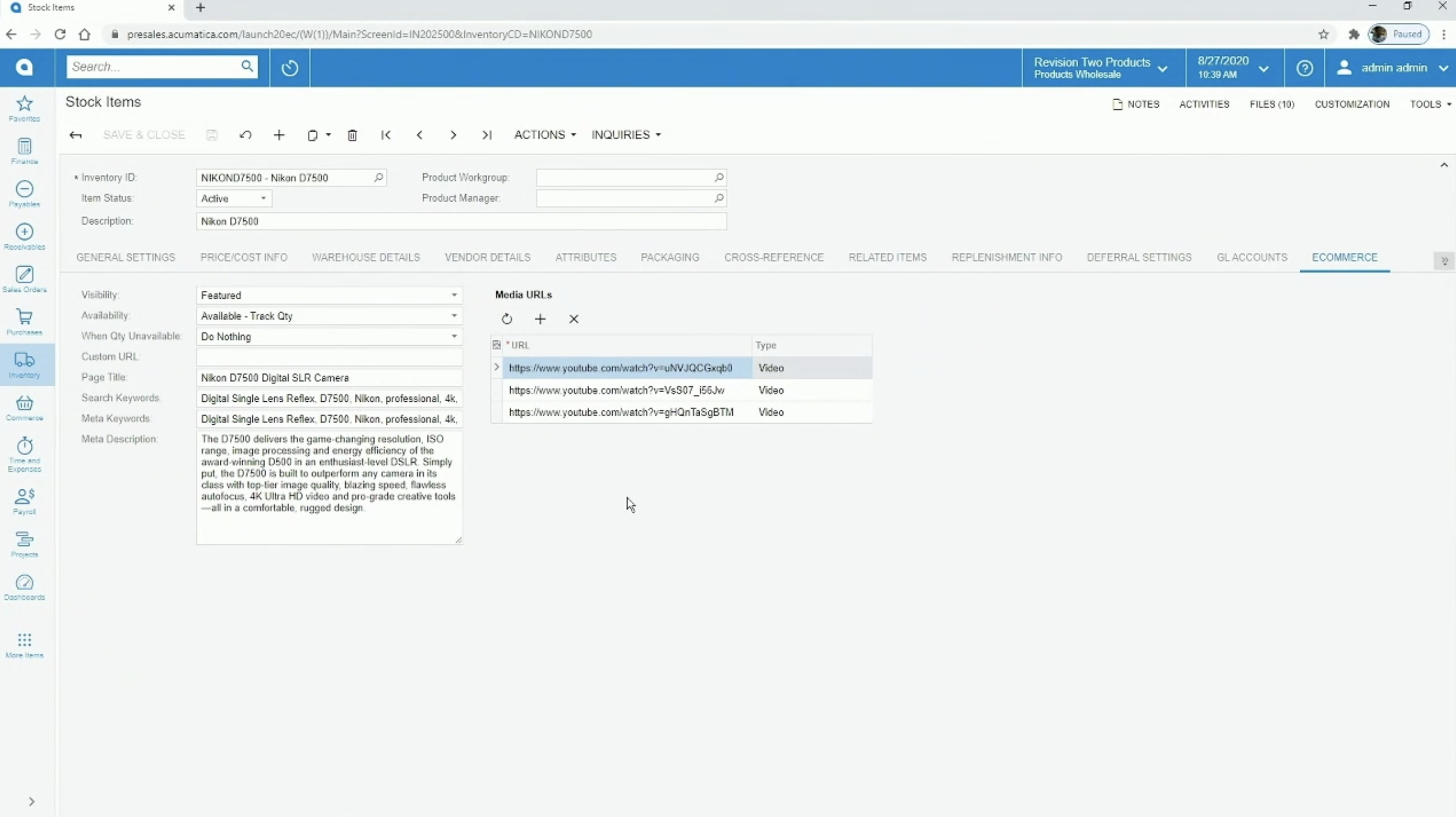Open the Purchases workspace
Viewport: 1456px width, 817px height.
pos(24,323)
